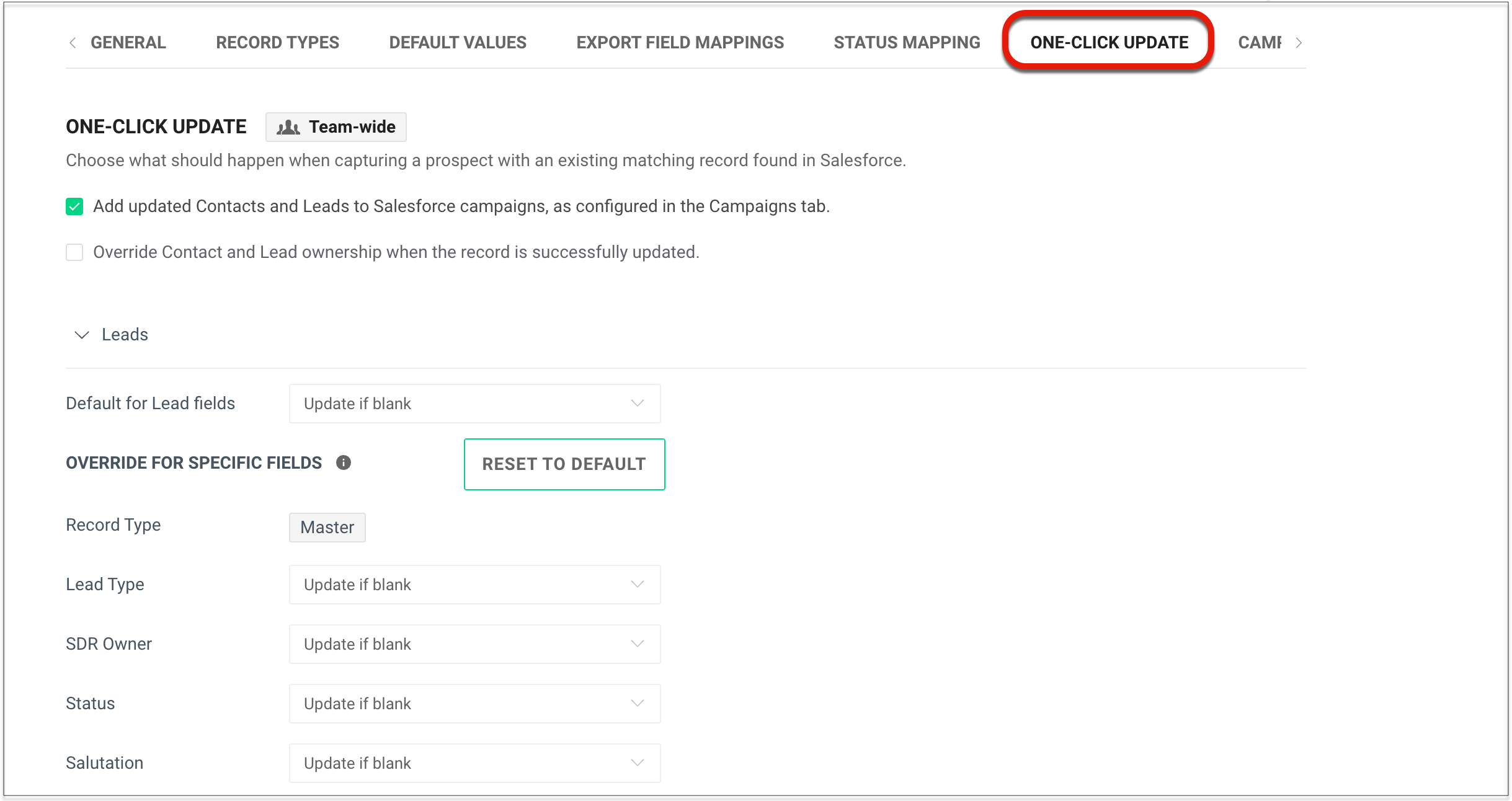Open the Status update dropdown
This screenshot has height=801, width=1512.
474,704
